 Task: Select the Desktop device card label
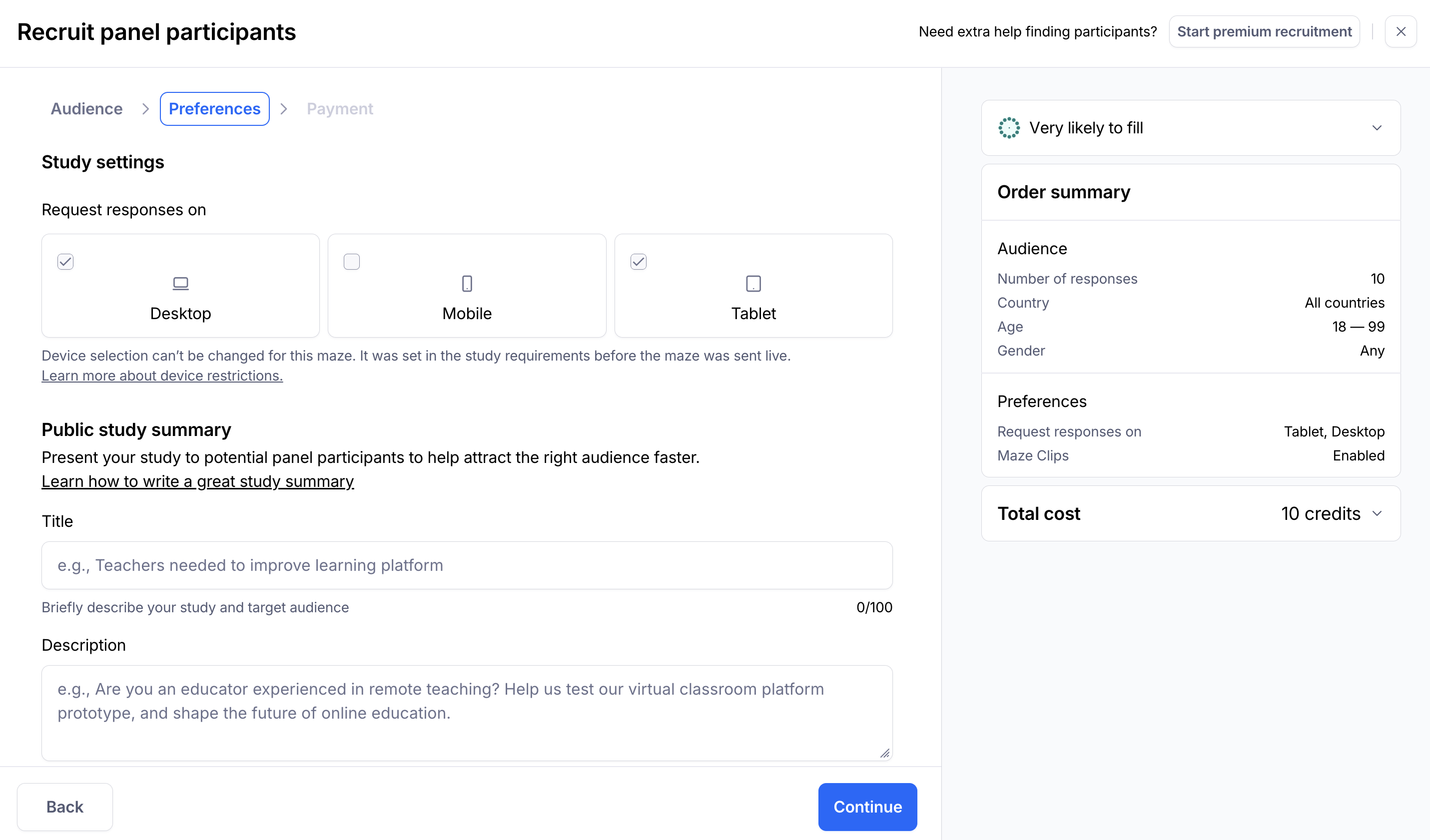180,314
